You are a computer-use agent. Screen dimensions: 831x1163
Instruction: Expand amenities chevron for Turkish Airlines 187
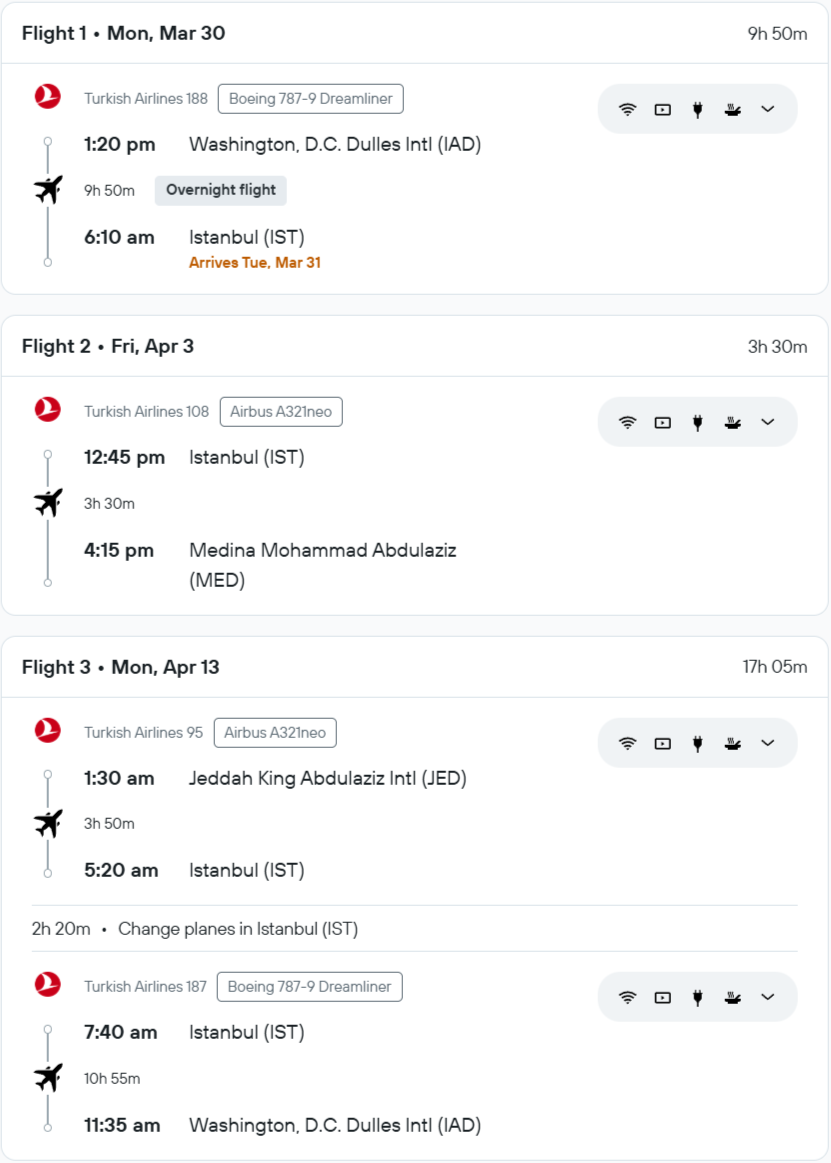[x=768, y=997]
